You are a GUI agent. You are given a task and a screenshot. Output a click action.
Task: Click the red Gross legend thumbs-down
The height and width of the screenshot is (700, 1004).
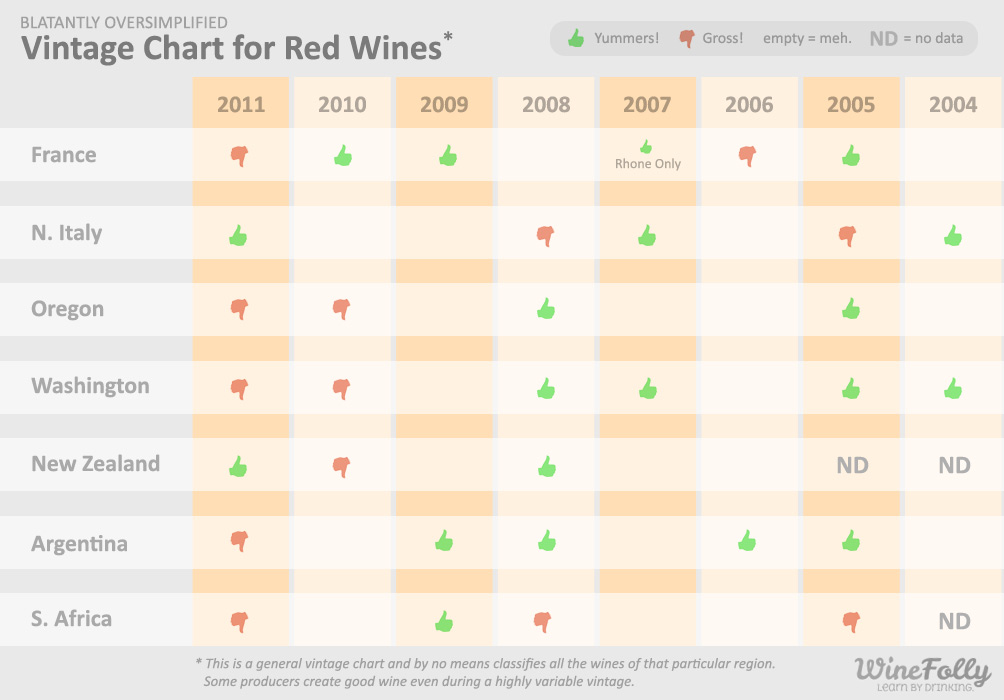point(686,39)
